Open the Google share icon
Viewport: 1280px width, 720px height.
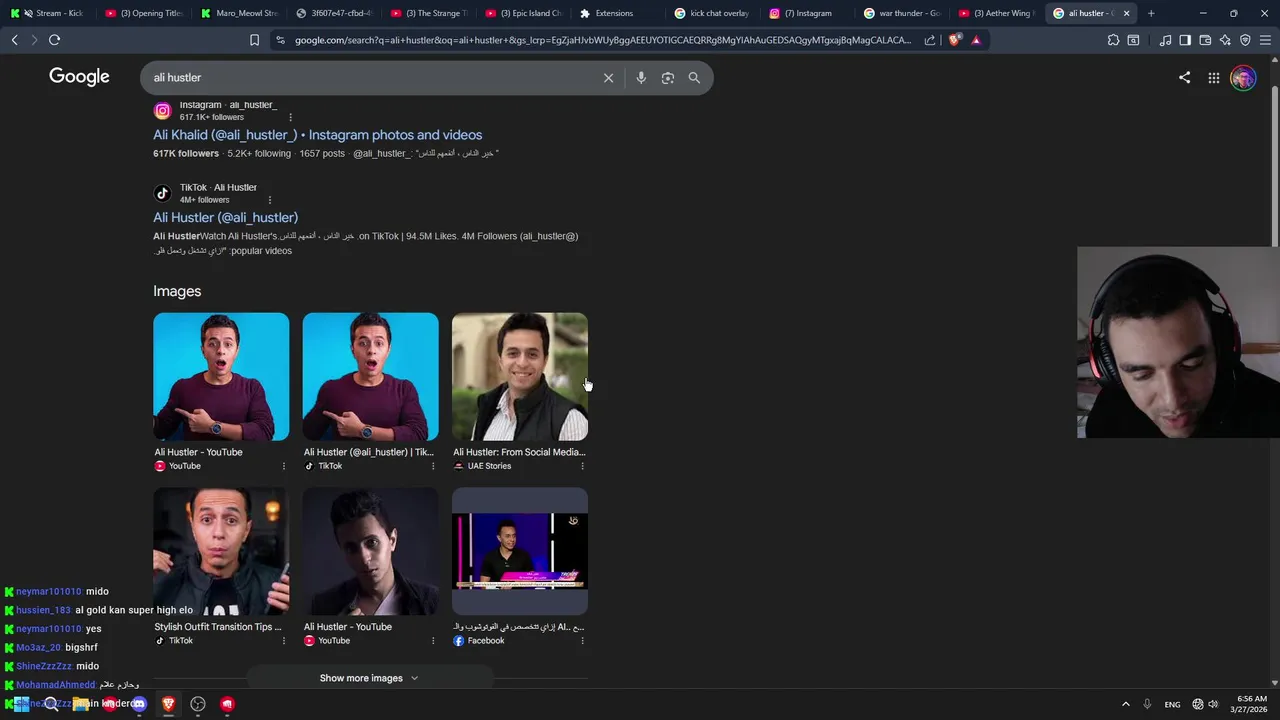pyautogui.click(x=1185, y=77)
